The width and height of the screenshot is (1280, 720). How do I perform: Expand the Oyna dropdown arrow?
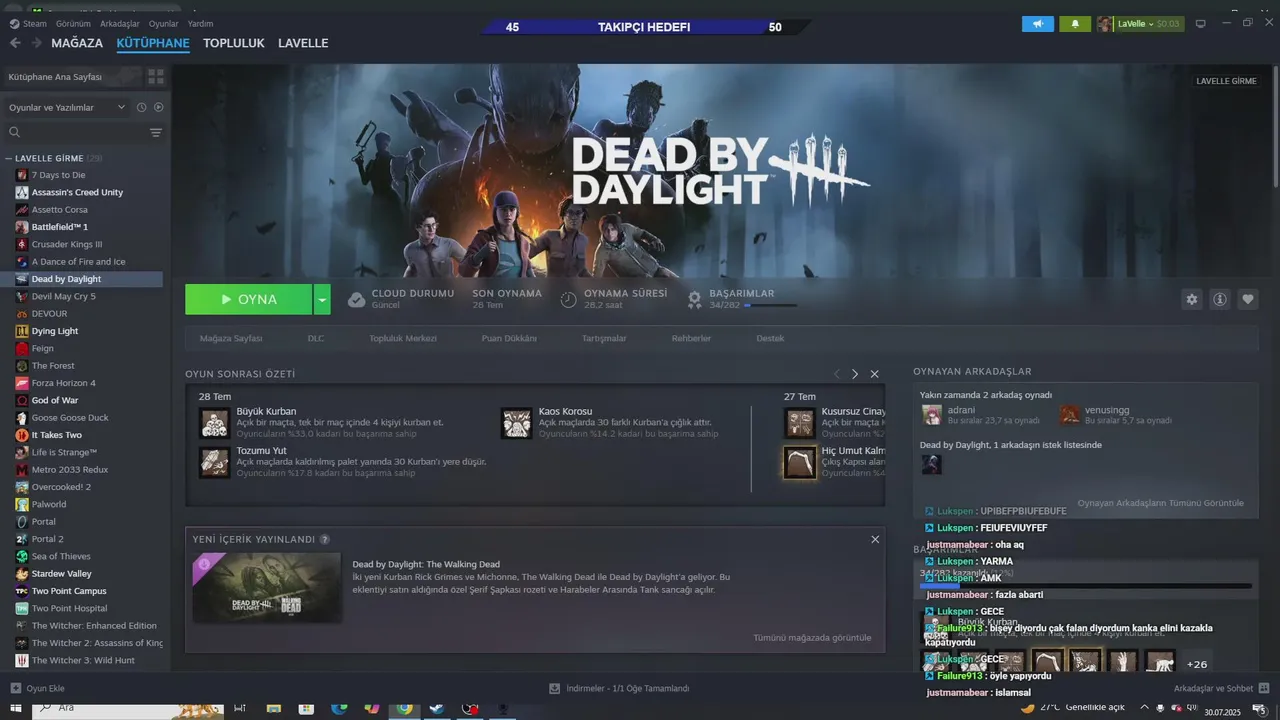click(321, 299)
